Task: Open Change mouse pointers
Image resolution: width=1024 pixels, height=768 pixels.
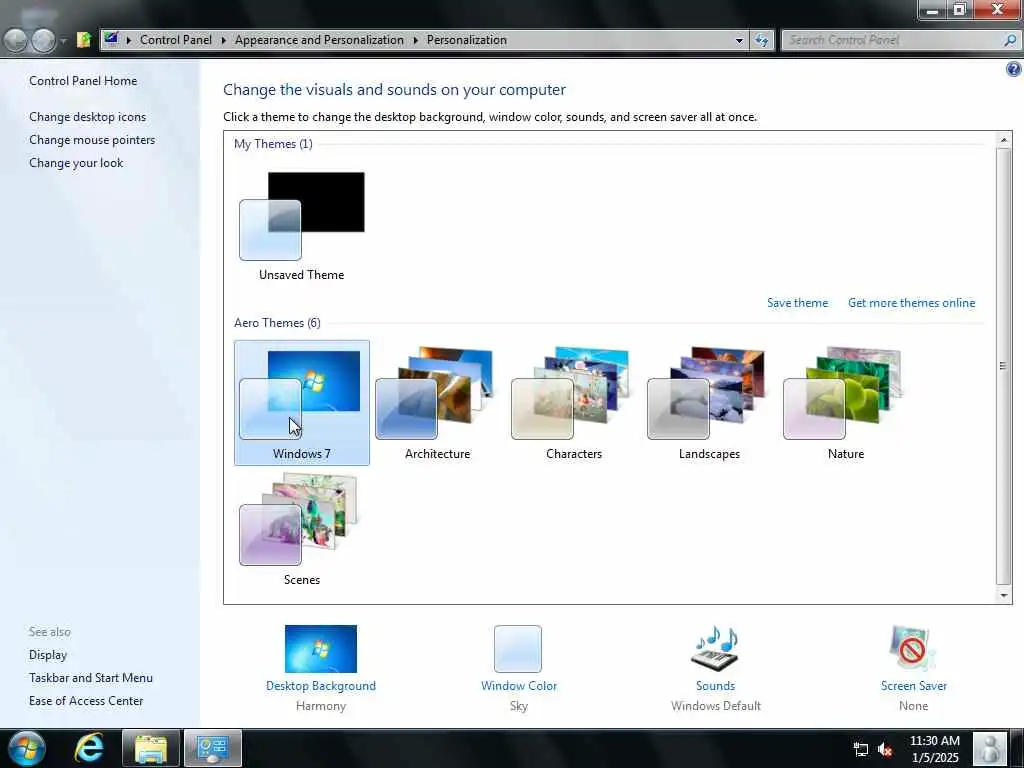Action: (x=92, y=140)
